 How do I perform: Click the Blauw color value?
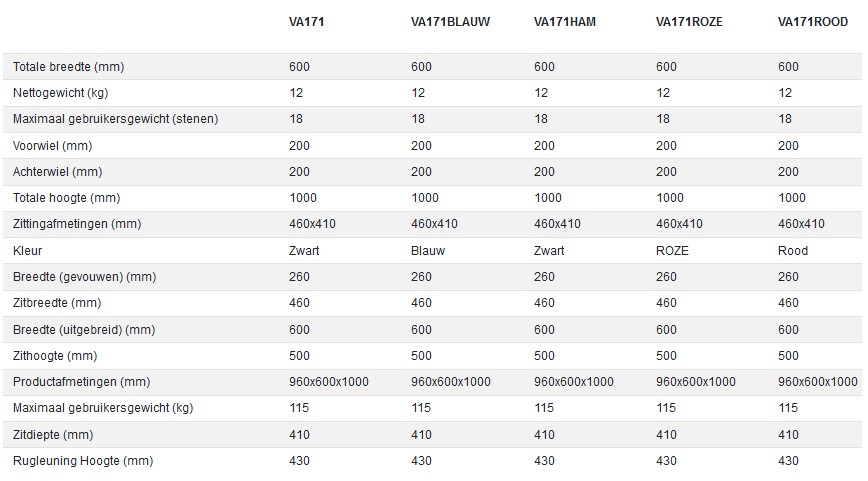(x=428, y=251)
